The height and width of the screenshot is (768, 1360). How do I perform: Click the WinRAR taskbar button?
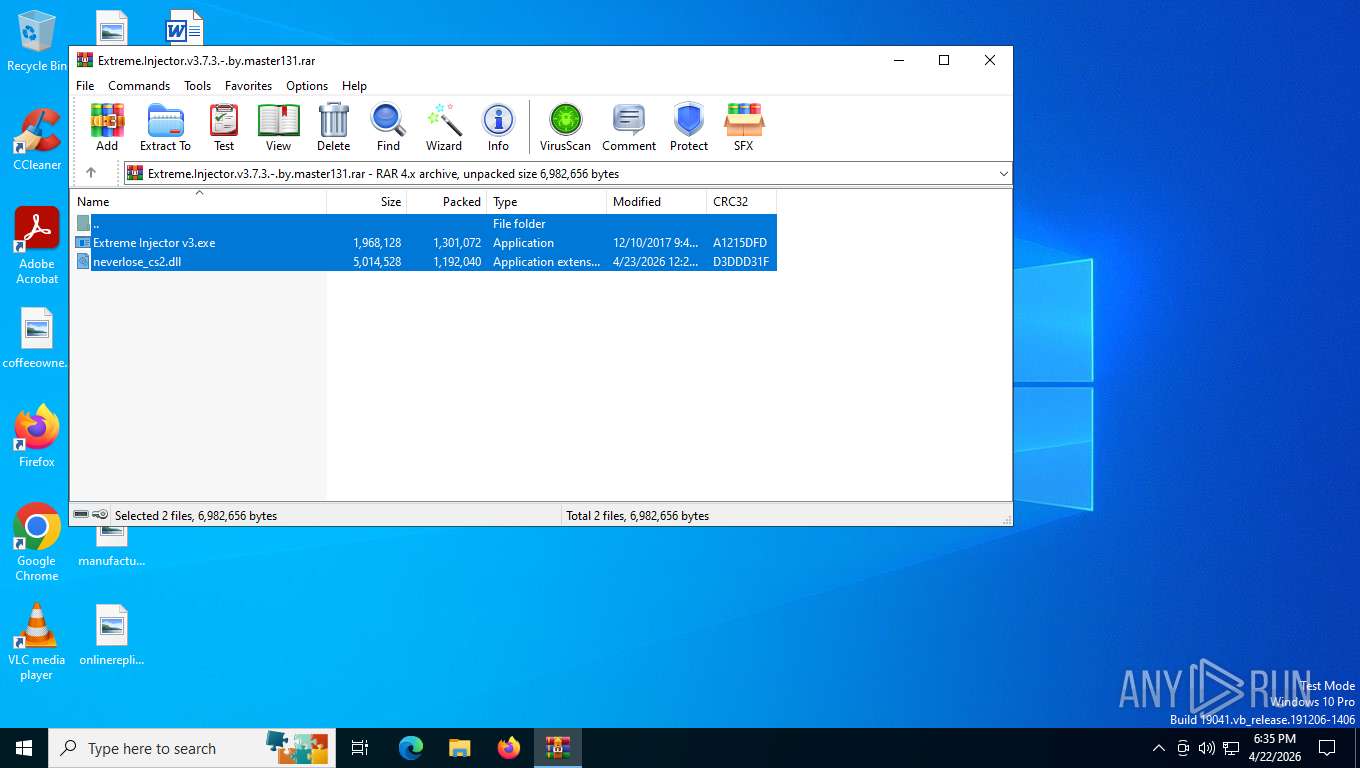click(x=558, y=748)
